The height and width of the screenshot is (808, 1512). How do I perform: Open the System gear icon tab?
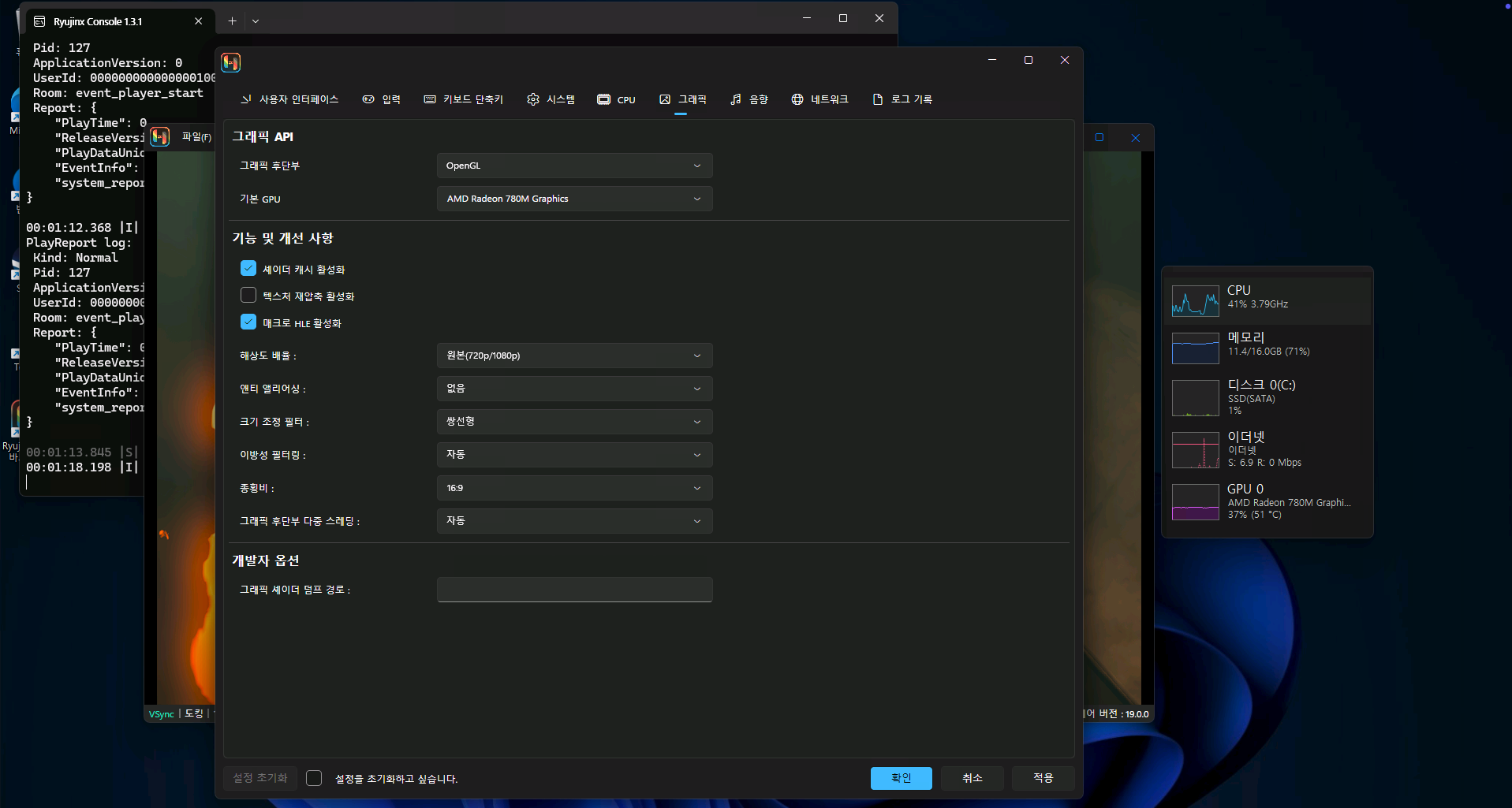point(533,99)
